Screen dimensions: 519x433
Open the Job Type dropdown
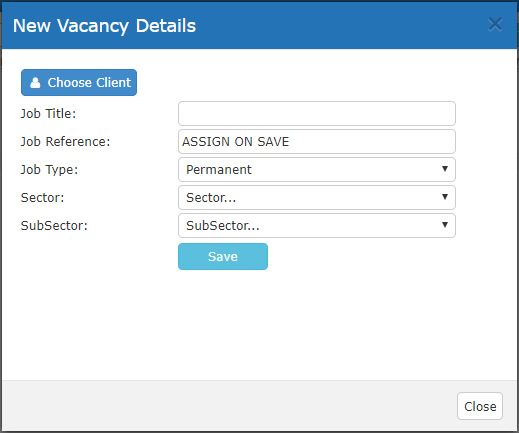point(317,170)
